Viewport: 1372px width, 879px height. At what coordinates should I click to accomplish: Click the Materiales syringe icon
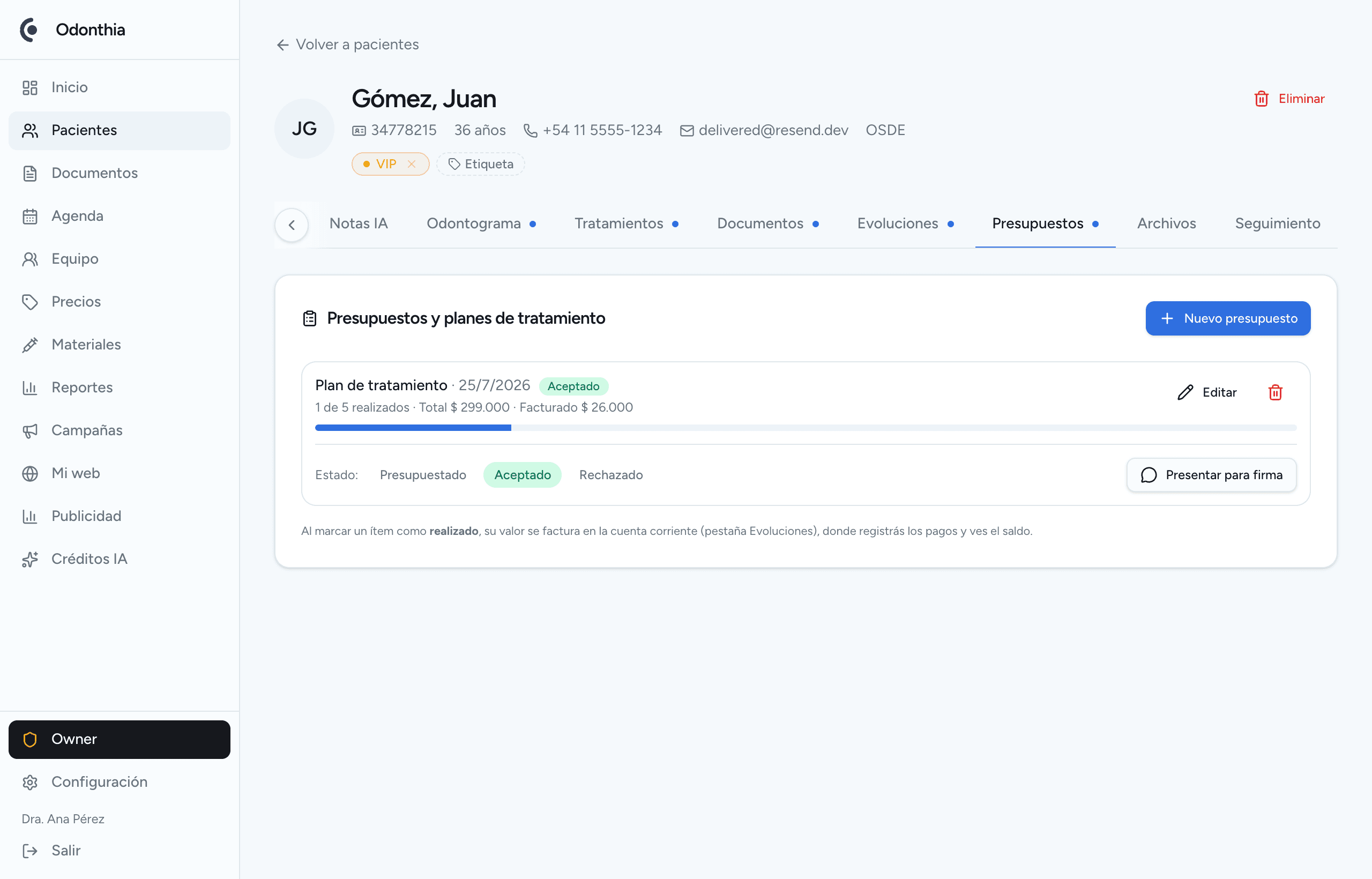(29, 345)
